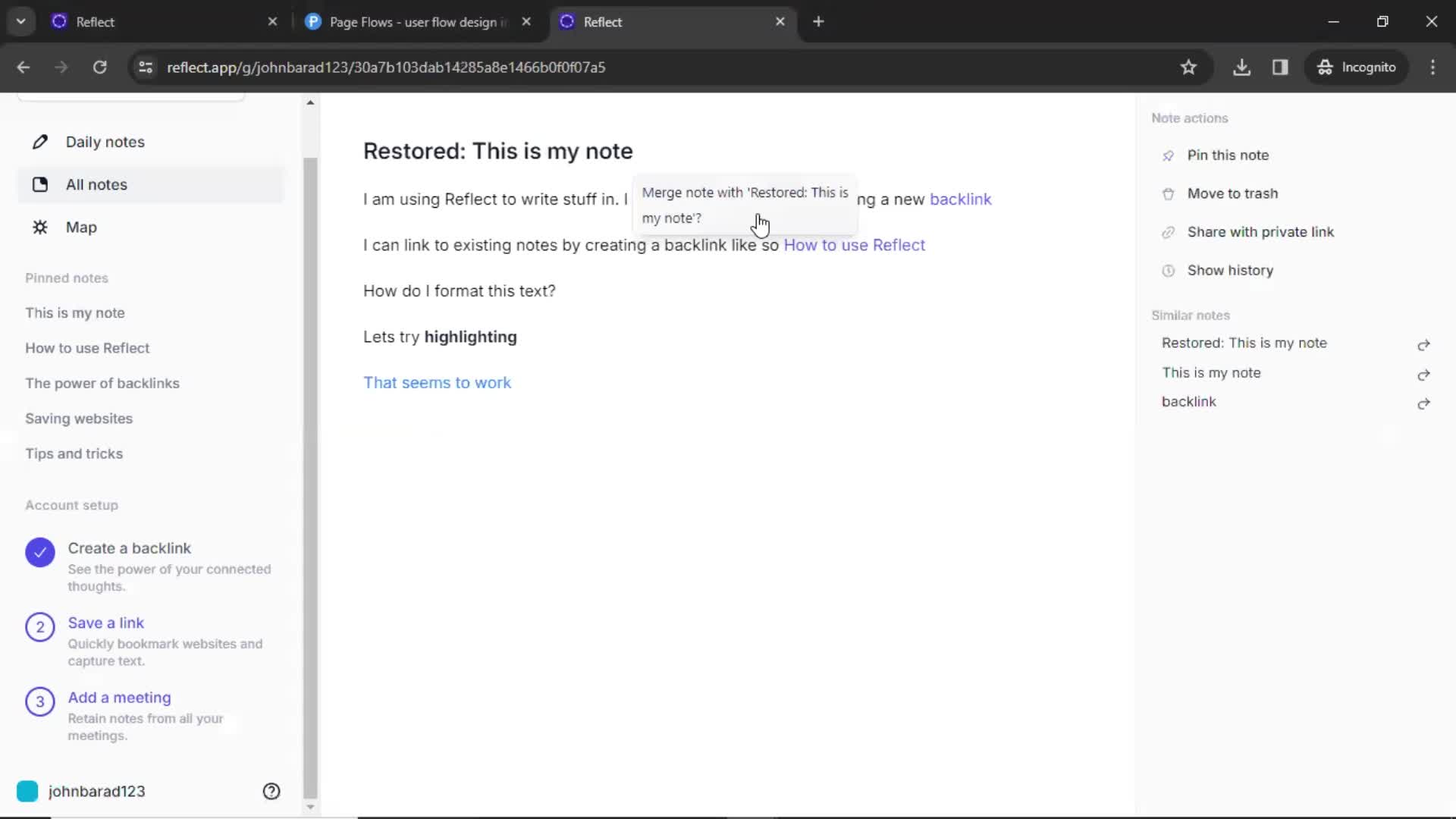Select Save a link account setup step
1456x819 pixels.
(106, 622)
